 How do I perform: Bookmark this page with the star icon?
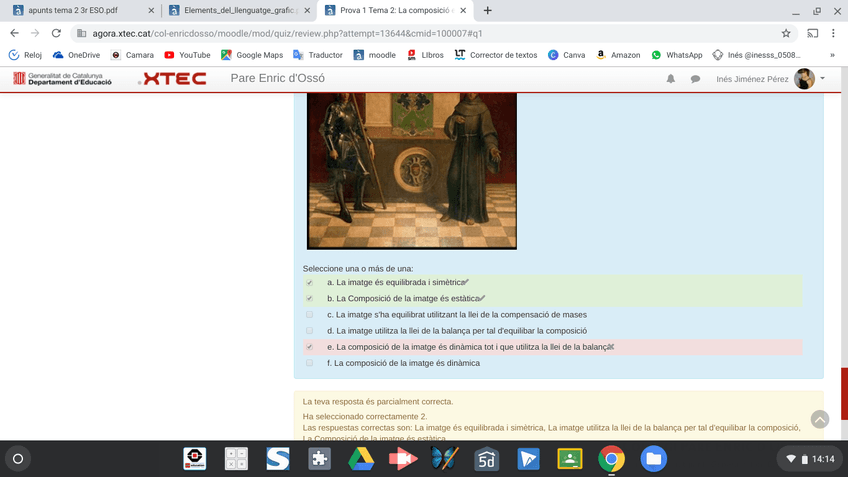tap(786, 33)
